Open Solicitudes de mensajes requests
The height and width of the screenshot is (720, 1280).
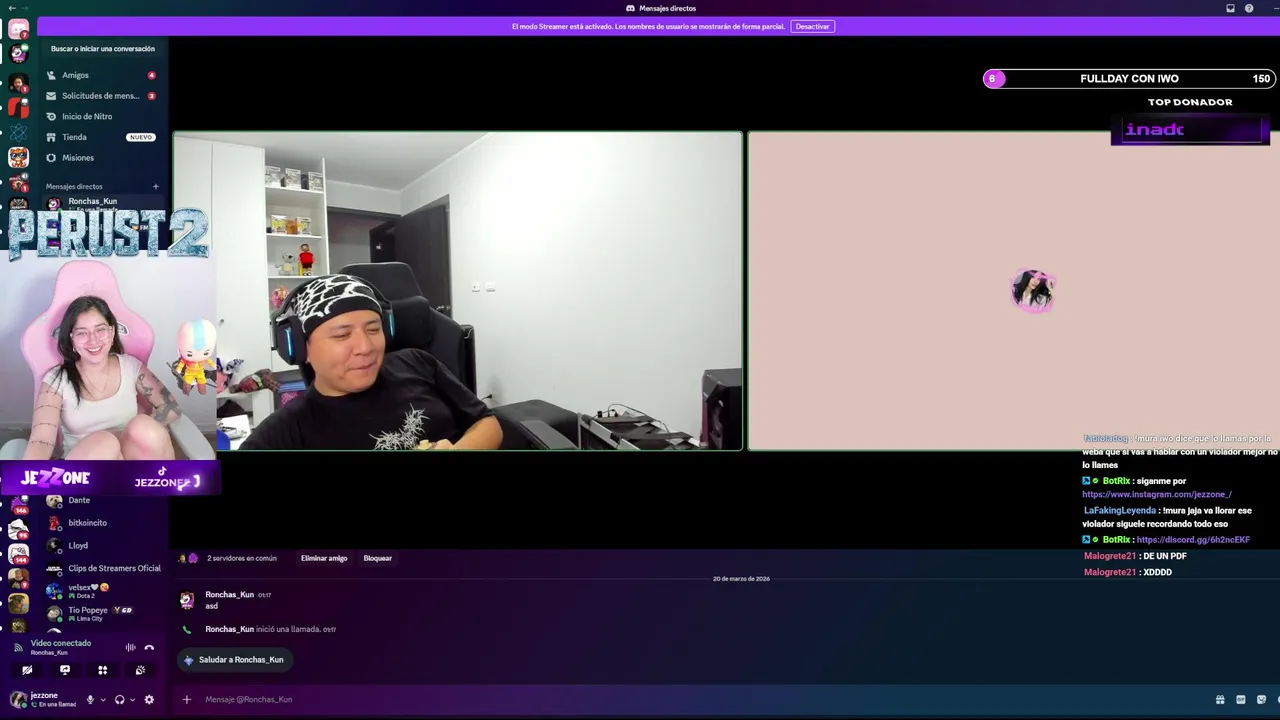100,96
